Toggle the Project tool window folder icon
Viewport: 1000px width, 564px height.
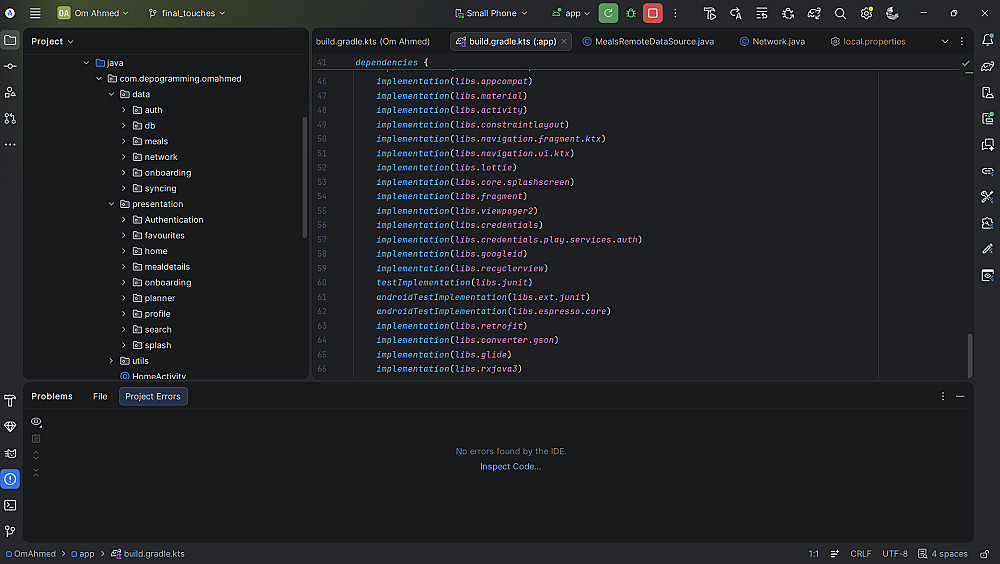pos(10,40)
